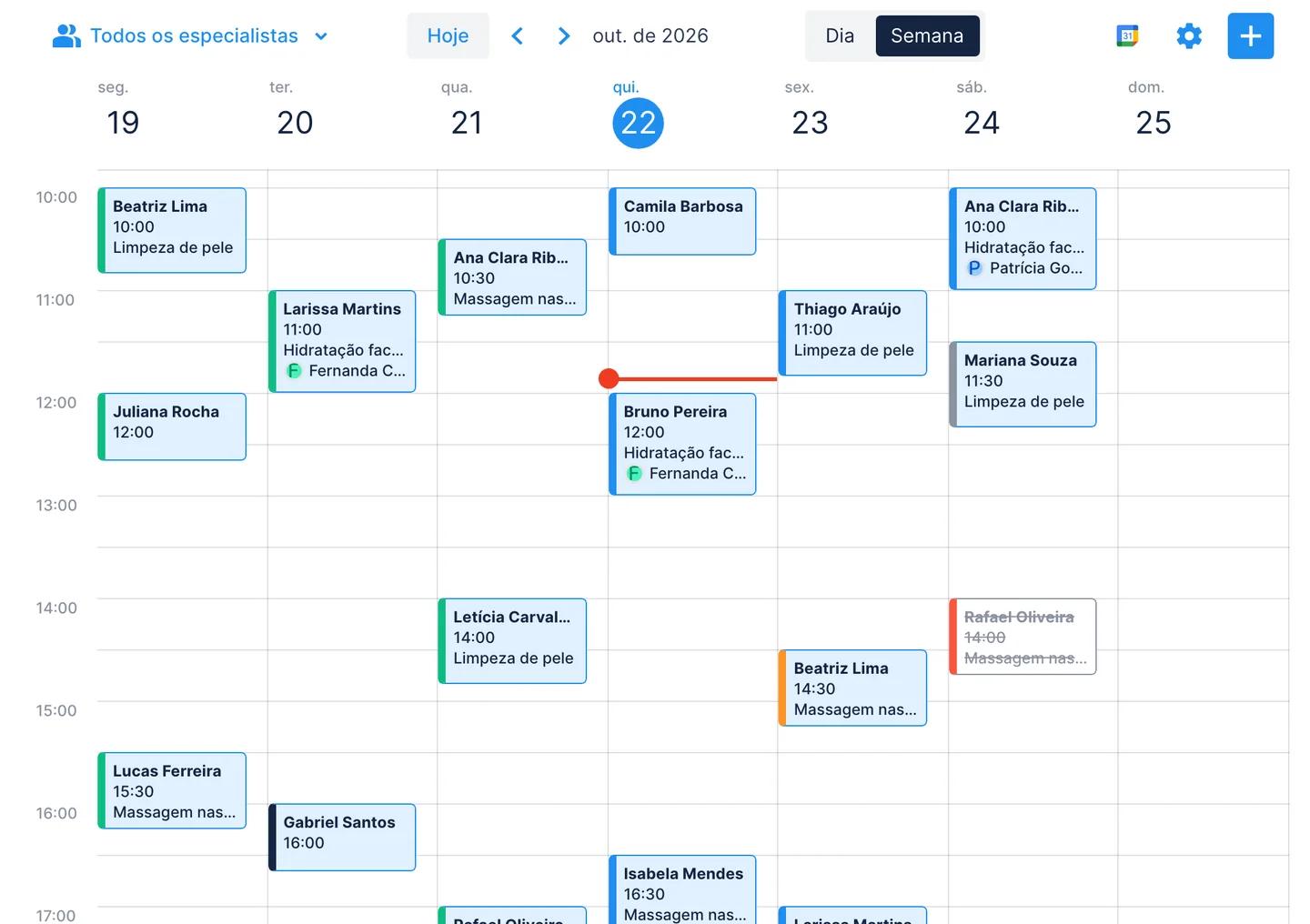Image resolution: width=1310 pixels, height=924 pixels.
Task: Open Lucas Ferreira 15:30 appointment
Action: [172, 790]
